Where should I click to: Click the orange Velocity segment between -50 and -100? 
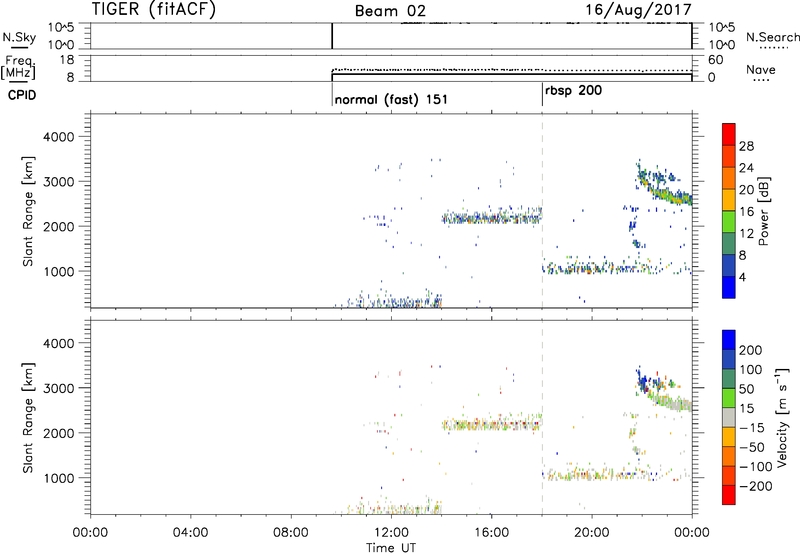pyautogui.click(x=729, y=456)
